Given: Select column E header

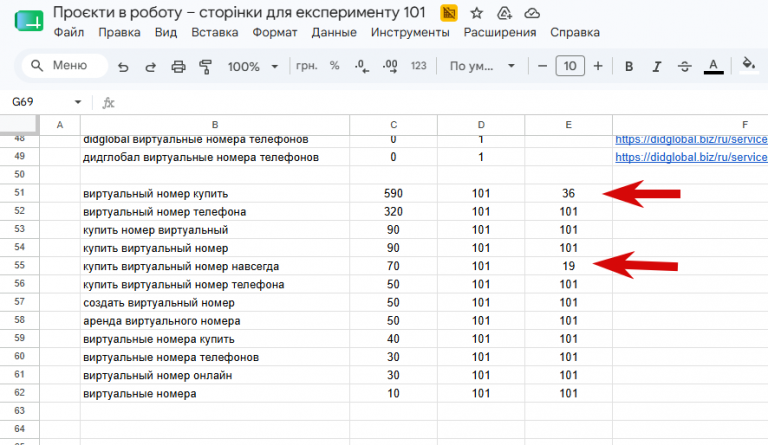Looking at the screenshot, I should point(568,125).
